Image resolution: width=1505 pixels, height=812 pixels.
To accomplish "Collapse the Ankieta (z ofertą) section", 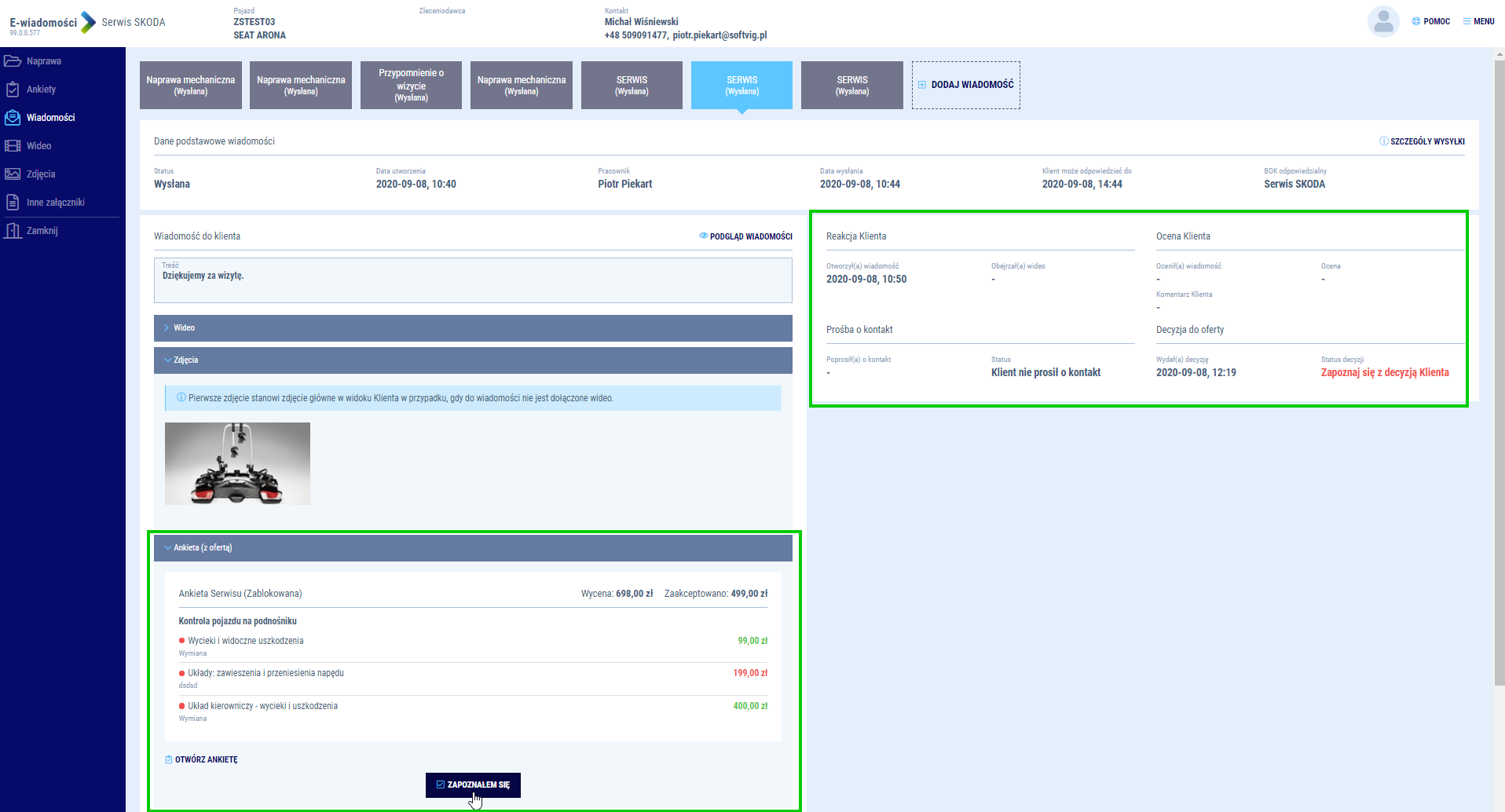I will (x=472, y=548).
